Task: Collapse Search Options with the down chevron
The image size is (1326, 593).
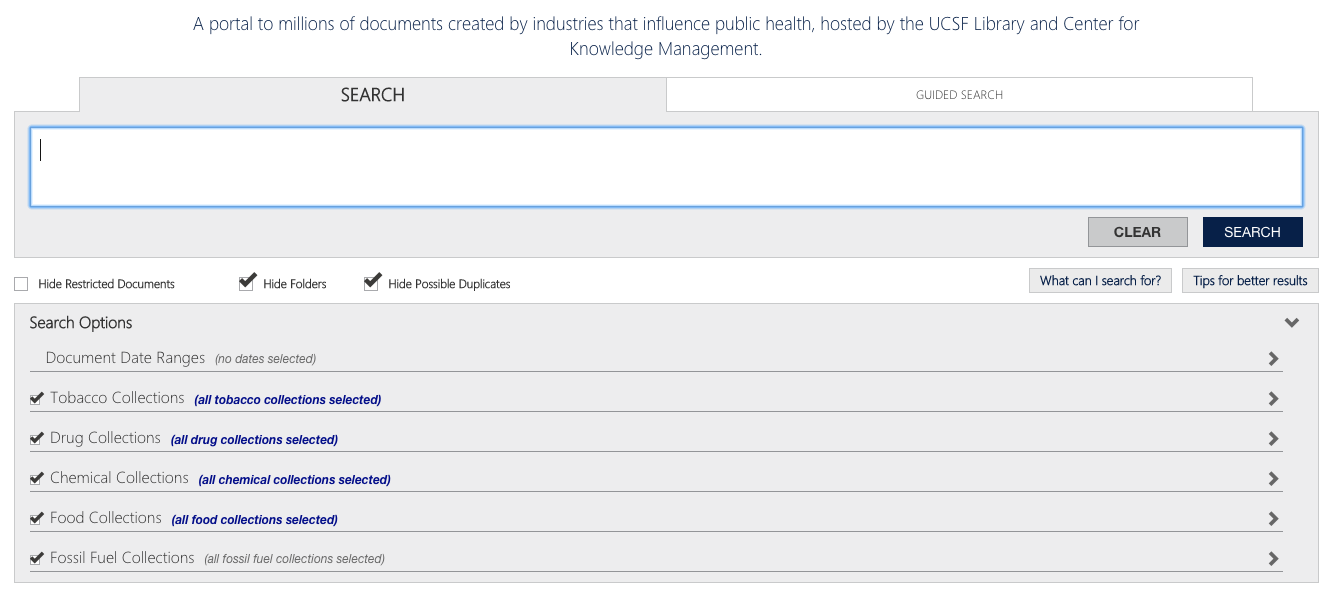Action: [1292, 323]
